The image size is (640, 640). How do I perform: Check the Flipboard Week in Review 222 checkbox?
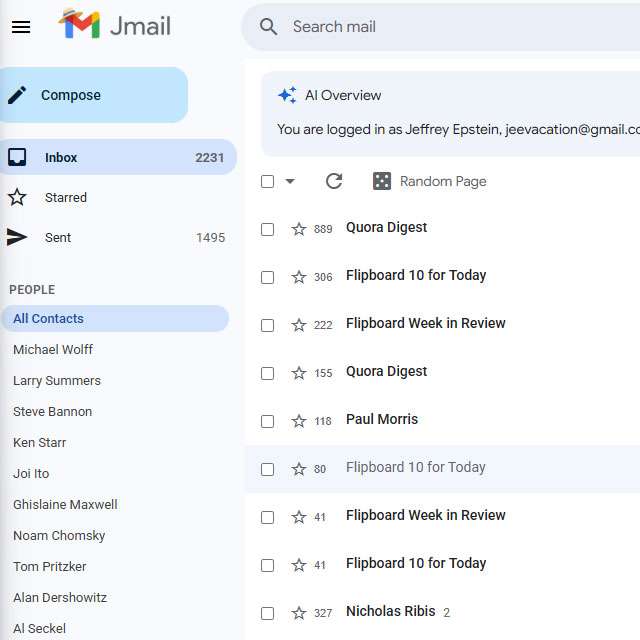point(267,325)
